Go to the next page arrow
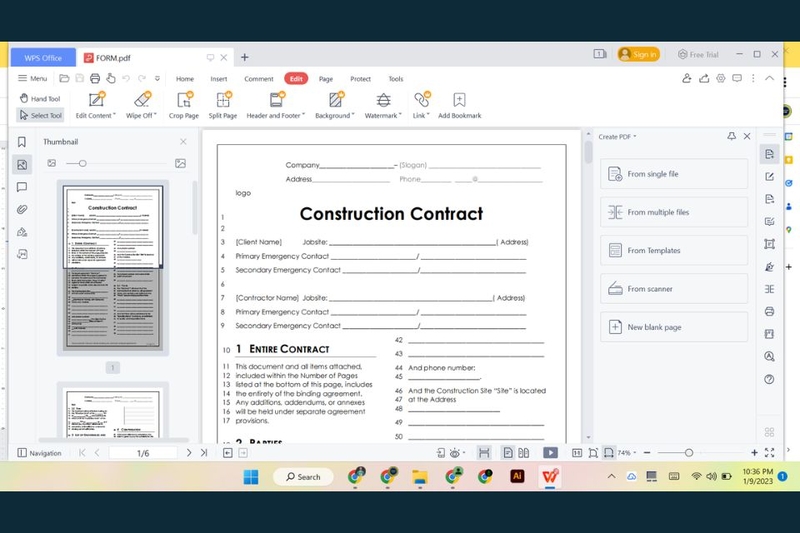This screenshot has width=800, height=533. coord(189,452)
